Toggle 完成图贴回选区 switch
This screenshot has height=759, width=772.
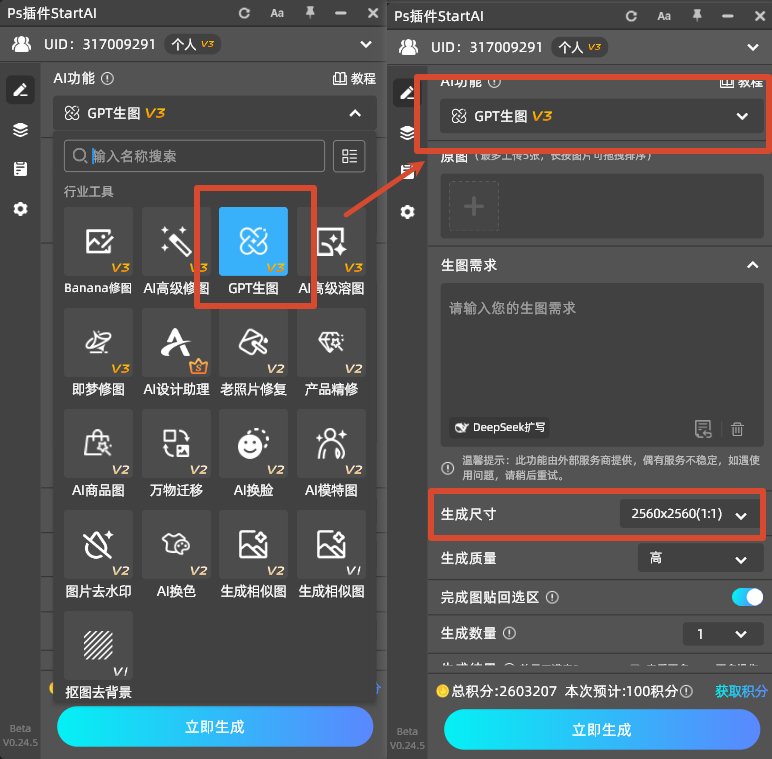747,597
